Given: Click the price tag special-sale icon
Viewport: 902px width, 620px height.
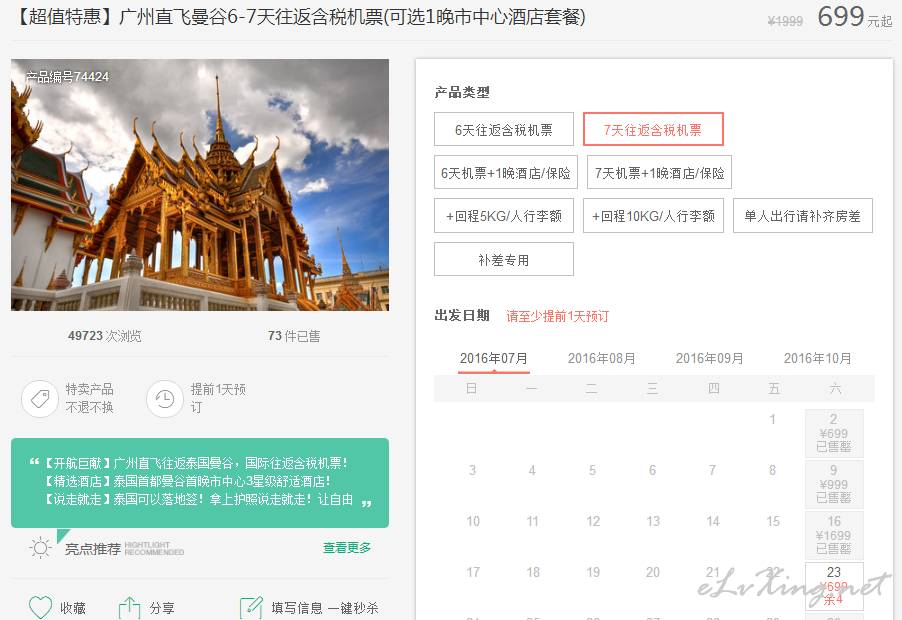Looking at the screenshot, I should pos(40,398).
